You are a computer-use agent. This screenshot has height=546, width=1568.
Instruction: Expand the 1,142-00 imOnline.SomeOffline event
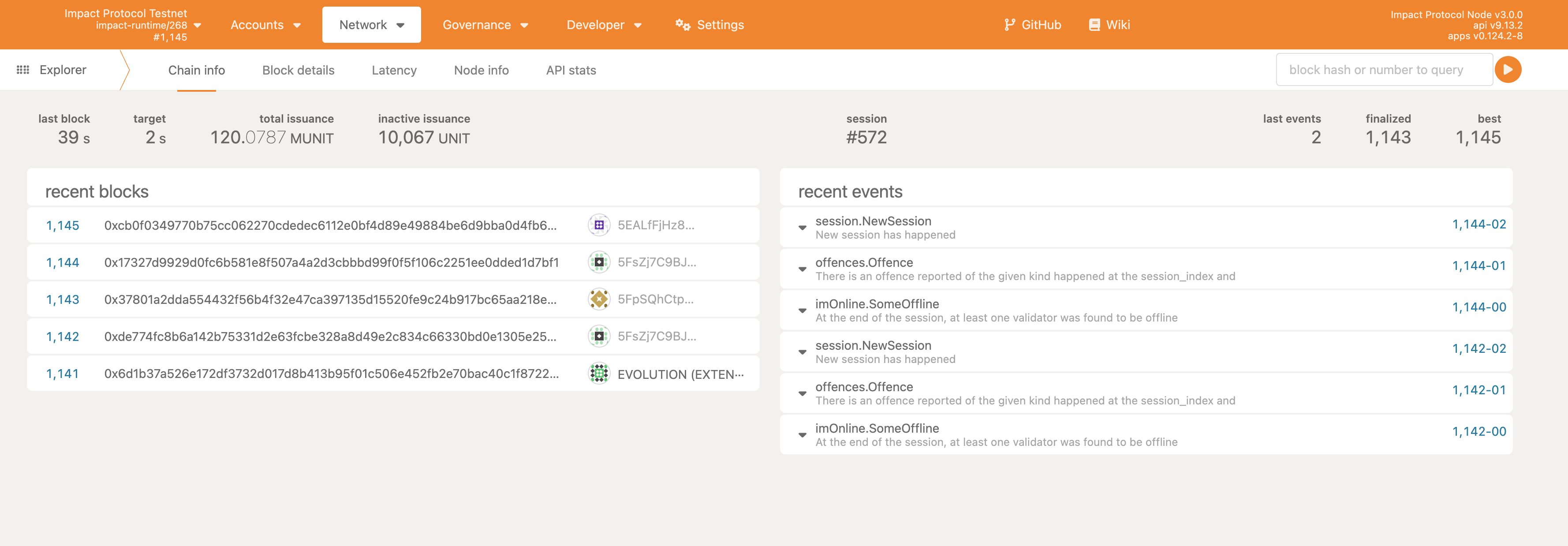click(x=802, y=435)
